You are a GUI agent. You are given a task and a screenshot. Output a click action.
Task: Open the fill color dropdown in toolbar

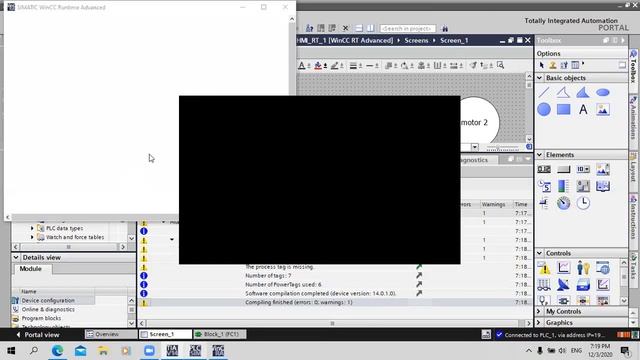325,65
